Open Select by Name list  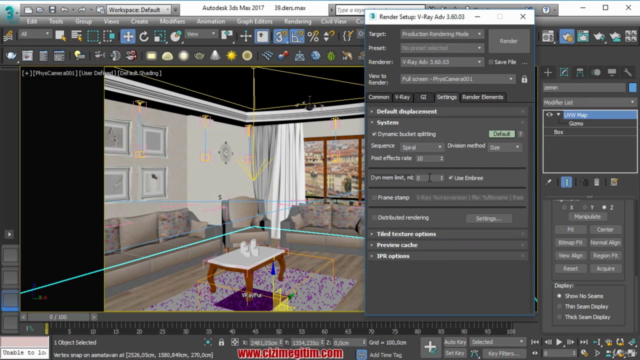tap(76, 36)
